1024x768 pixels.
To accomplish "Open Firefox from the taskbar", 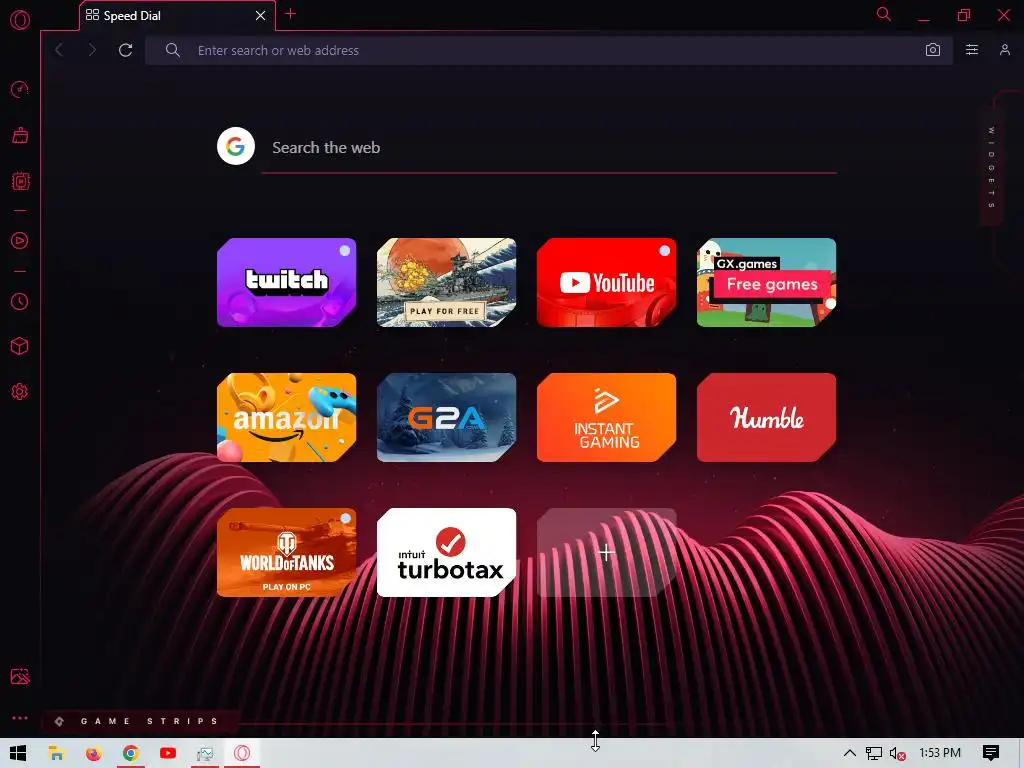I will click(x=93, y=753).
